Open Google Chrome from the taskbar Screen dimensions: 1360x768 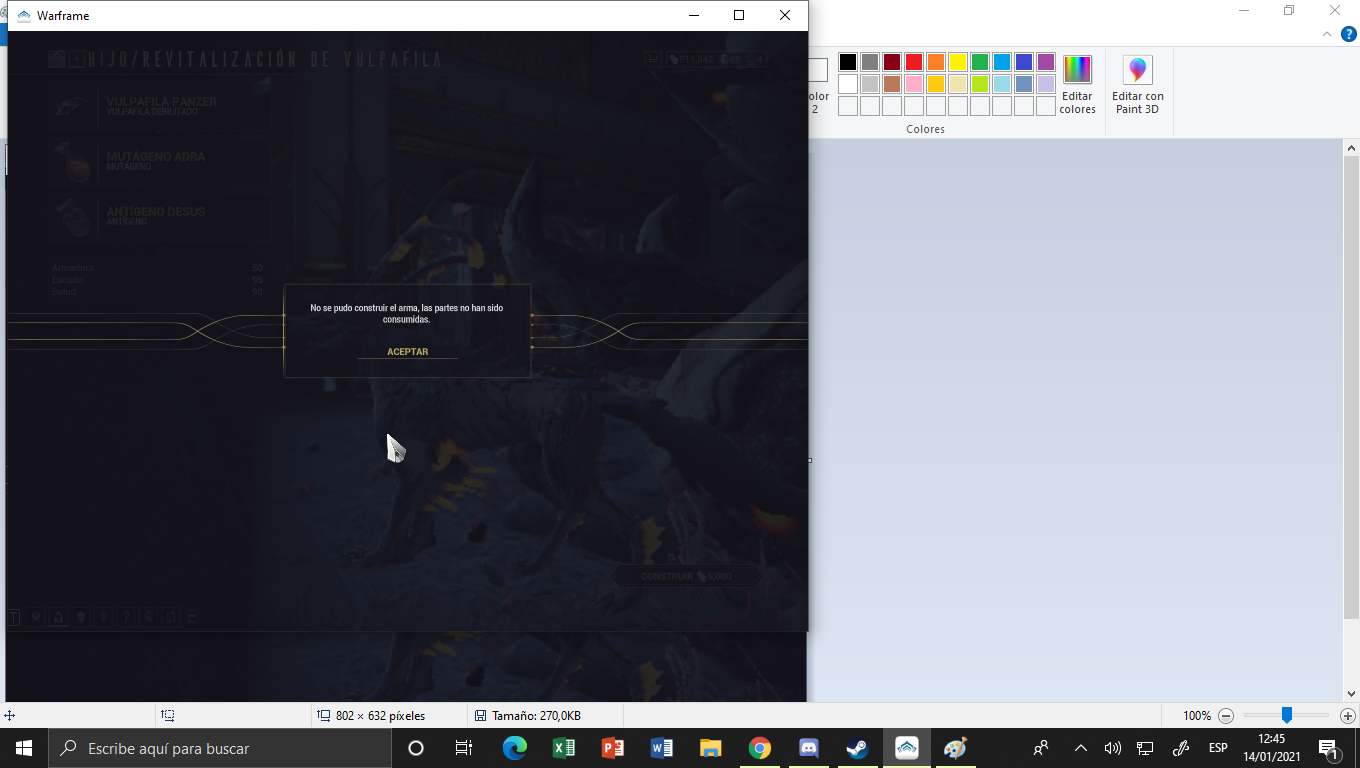click(760, 748)
